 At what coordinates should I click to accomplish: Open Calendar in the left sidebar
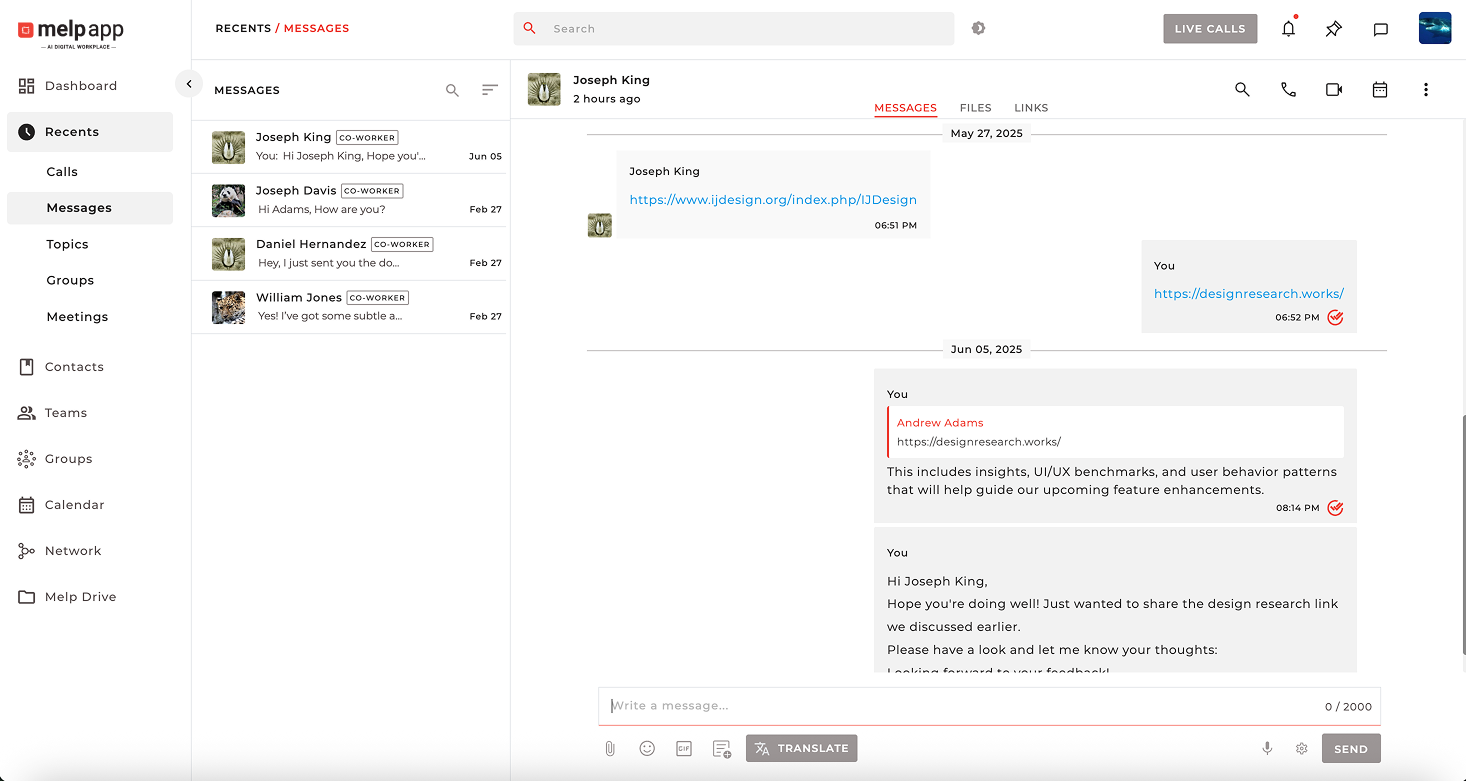tap(74, 505)
